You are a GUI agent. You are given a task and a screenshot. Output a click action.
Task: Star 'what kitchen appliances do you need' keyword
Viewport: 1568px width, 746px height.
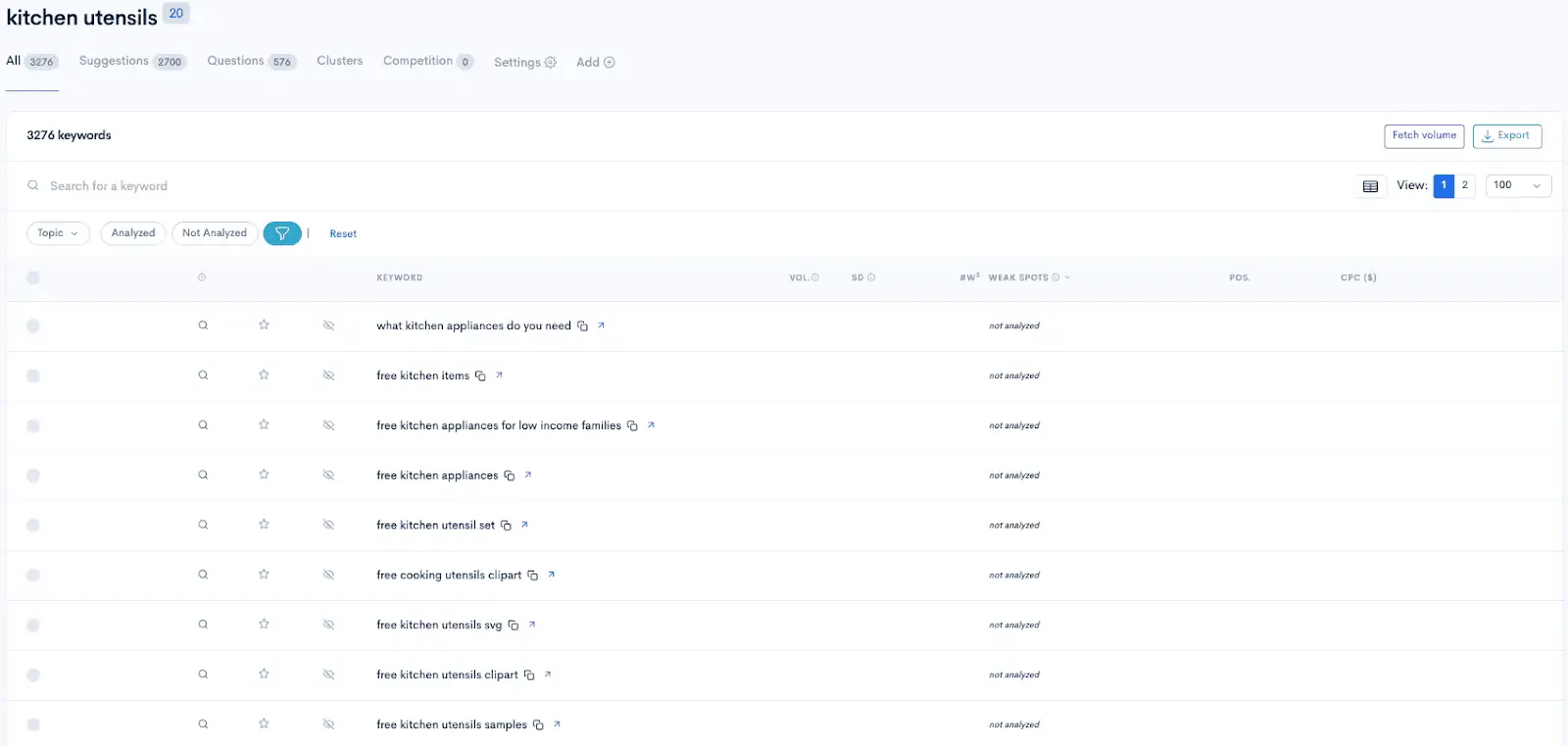pos(264,324)
